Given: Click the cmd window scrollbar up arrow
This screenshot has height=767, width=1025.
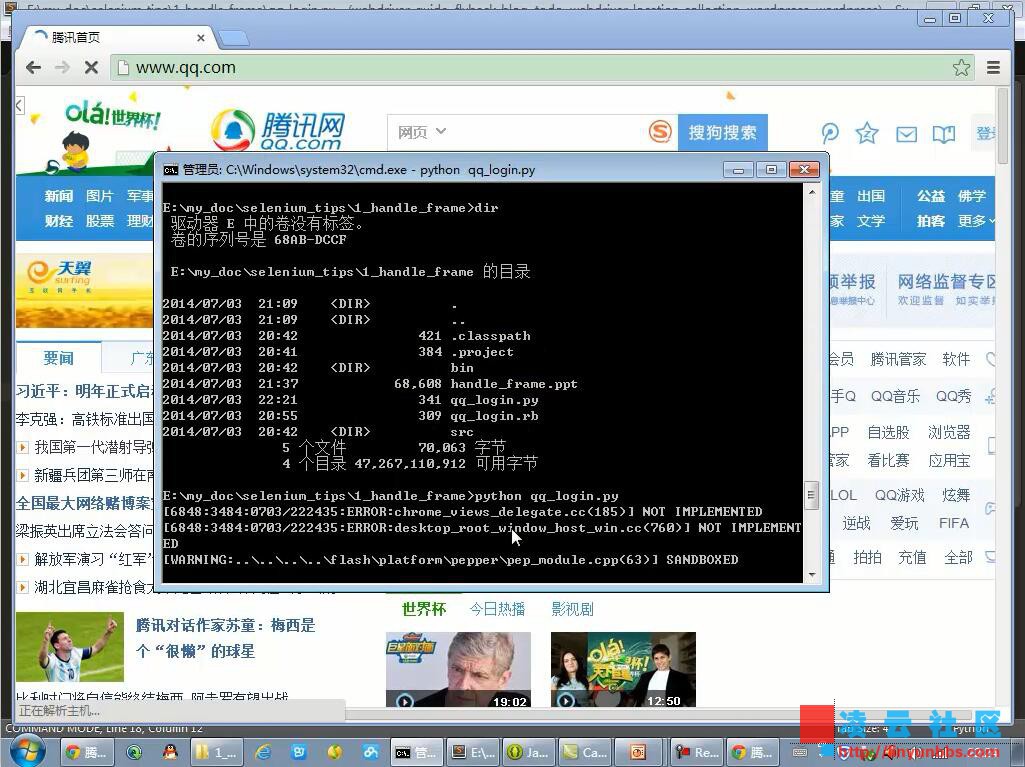Looking at the screenshot, I should (x=812, y=192).
